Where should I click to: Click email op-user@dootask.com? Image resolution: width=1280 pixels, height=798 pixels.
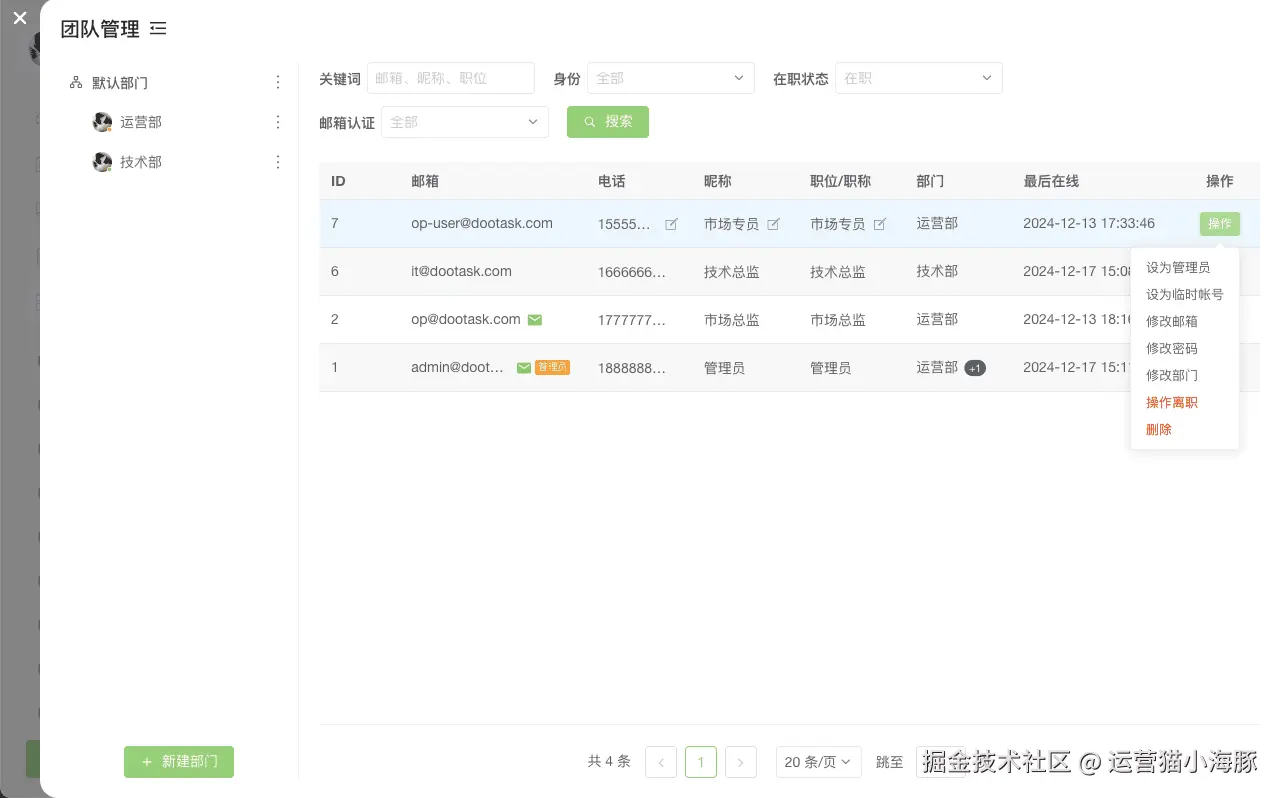tap(482, 224)
